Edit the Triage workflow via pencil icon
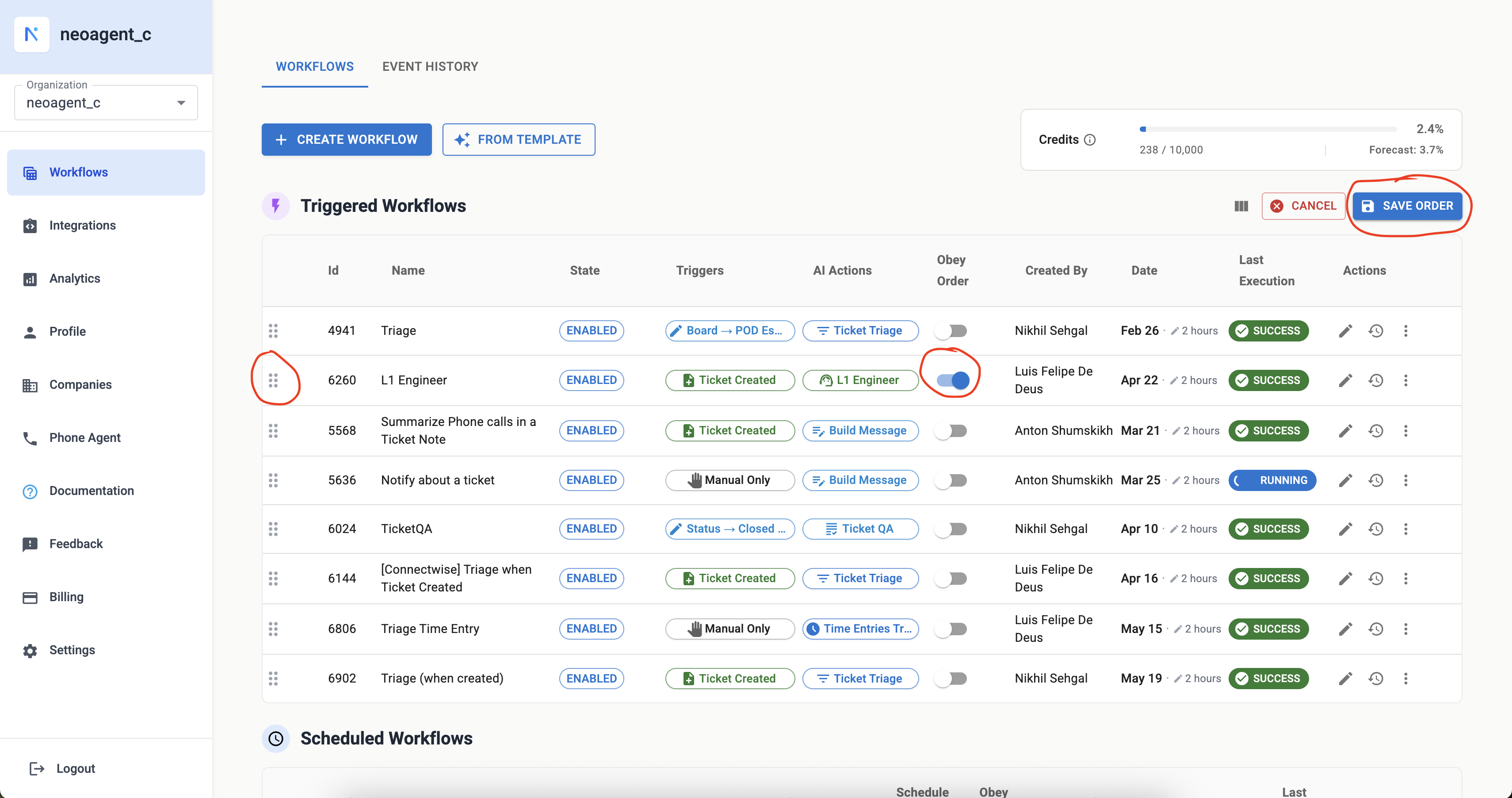 point(1345,330)
